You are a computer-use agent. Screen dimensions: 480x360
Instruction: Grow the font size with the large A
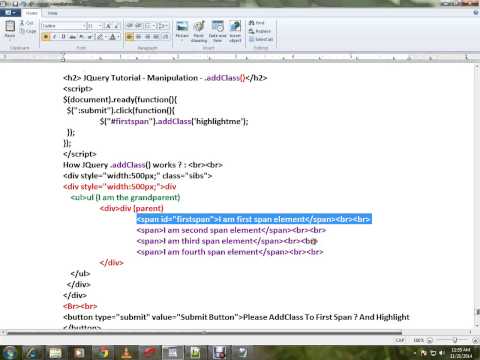(108, 26)
